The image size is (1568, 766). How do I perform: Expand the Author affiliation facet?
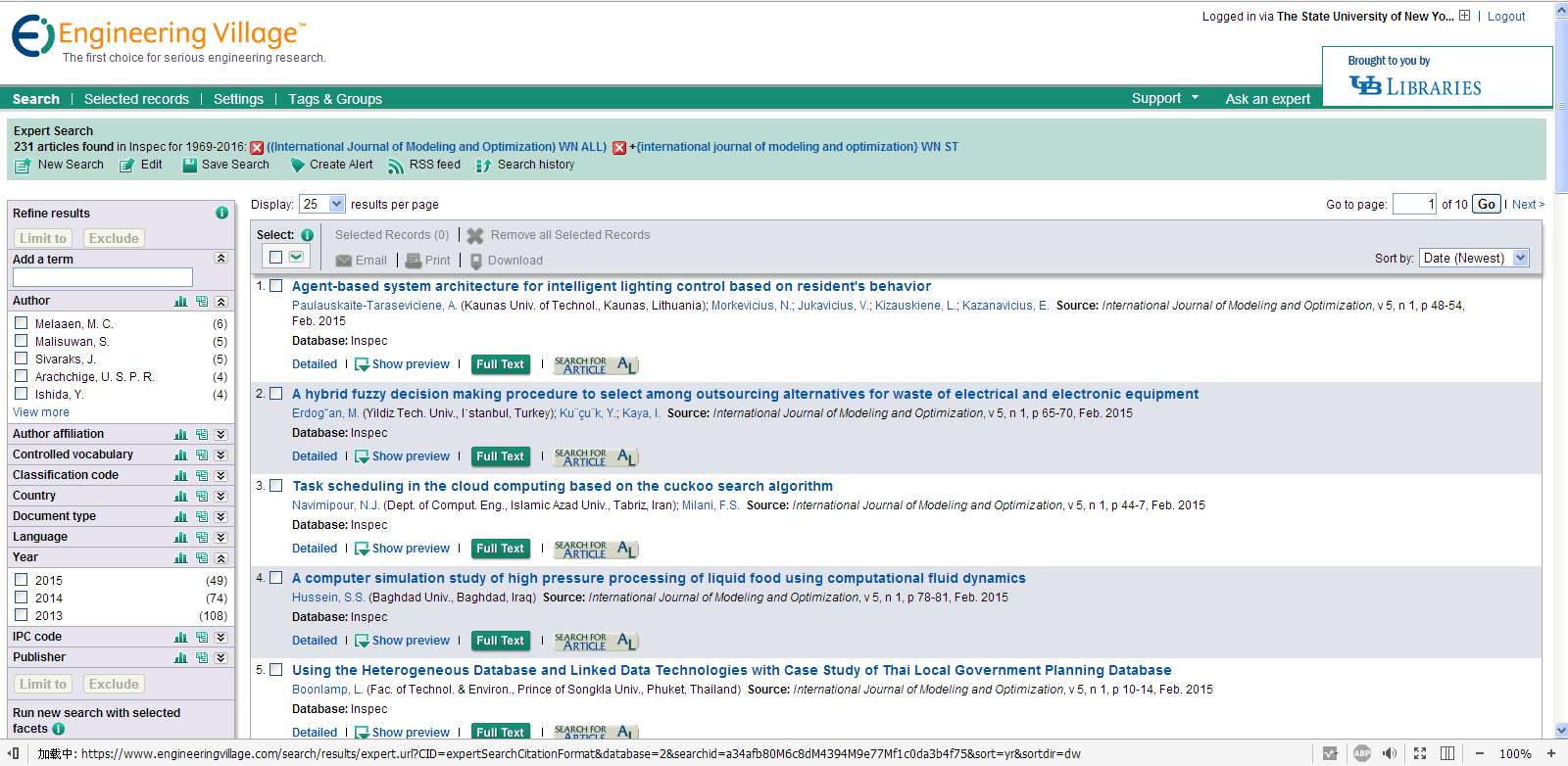[220, 434]
